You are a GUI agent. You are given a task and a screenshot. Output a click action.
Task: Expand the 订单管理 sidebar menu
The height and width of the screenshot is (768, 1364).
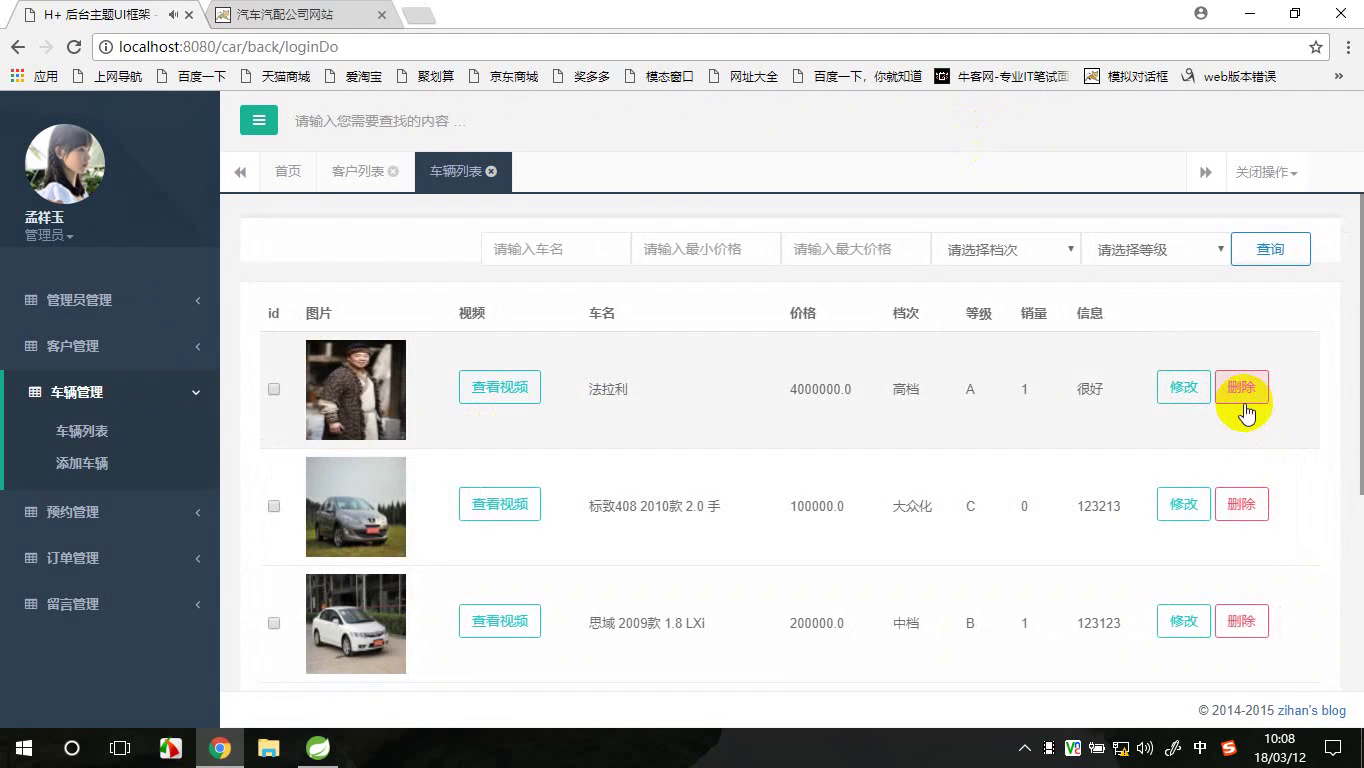pos(110,558)
